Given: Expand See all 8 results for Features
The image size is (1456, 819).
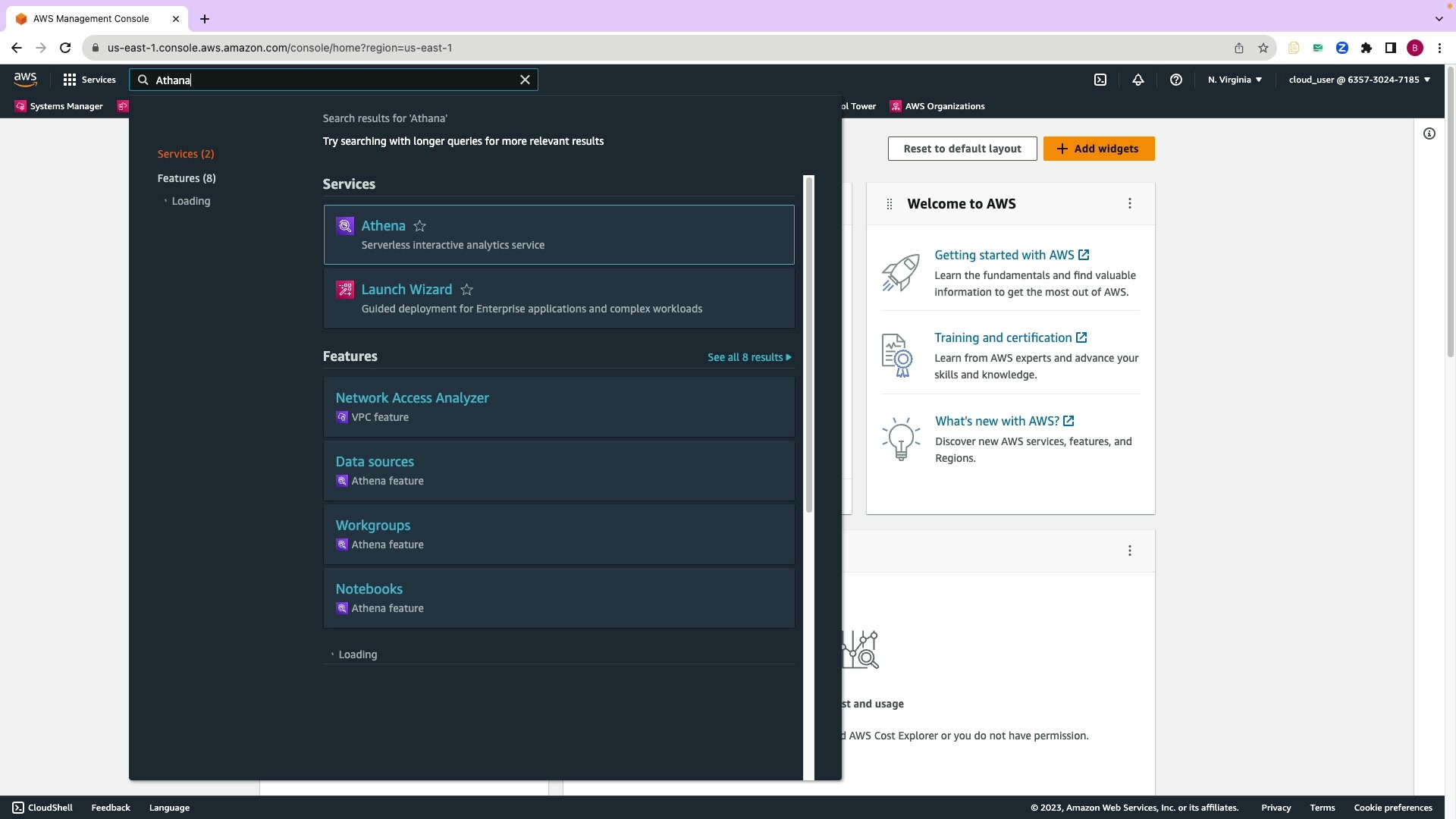Looking at the screenshot, I should [x=749, y=357].
